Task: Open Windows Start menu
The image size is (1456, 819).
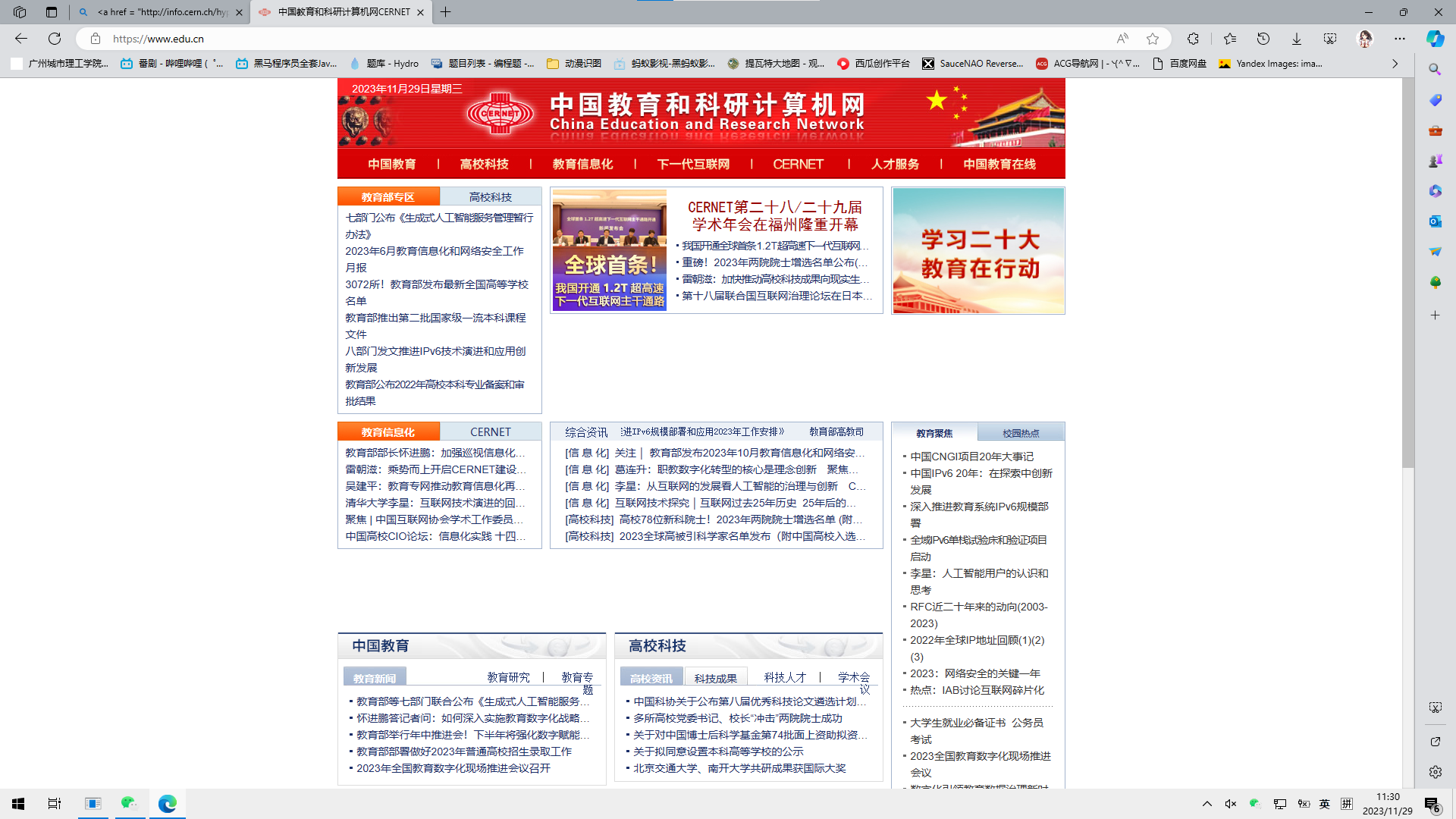Action: 18,804
